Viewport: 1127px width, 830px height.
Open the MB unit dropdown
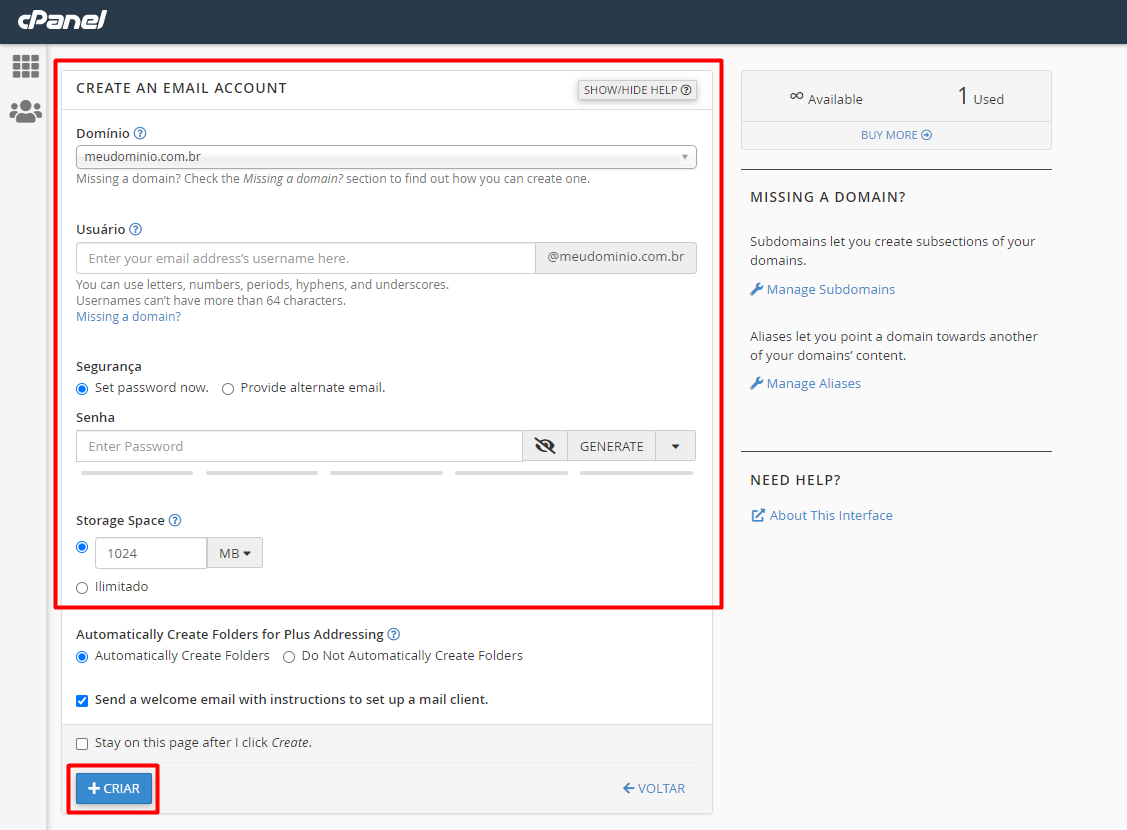(235, 553)
